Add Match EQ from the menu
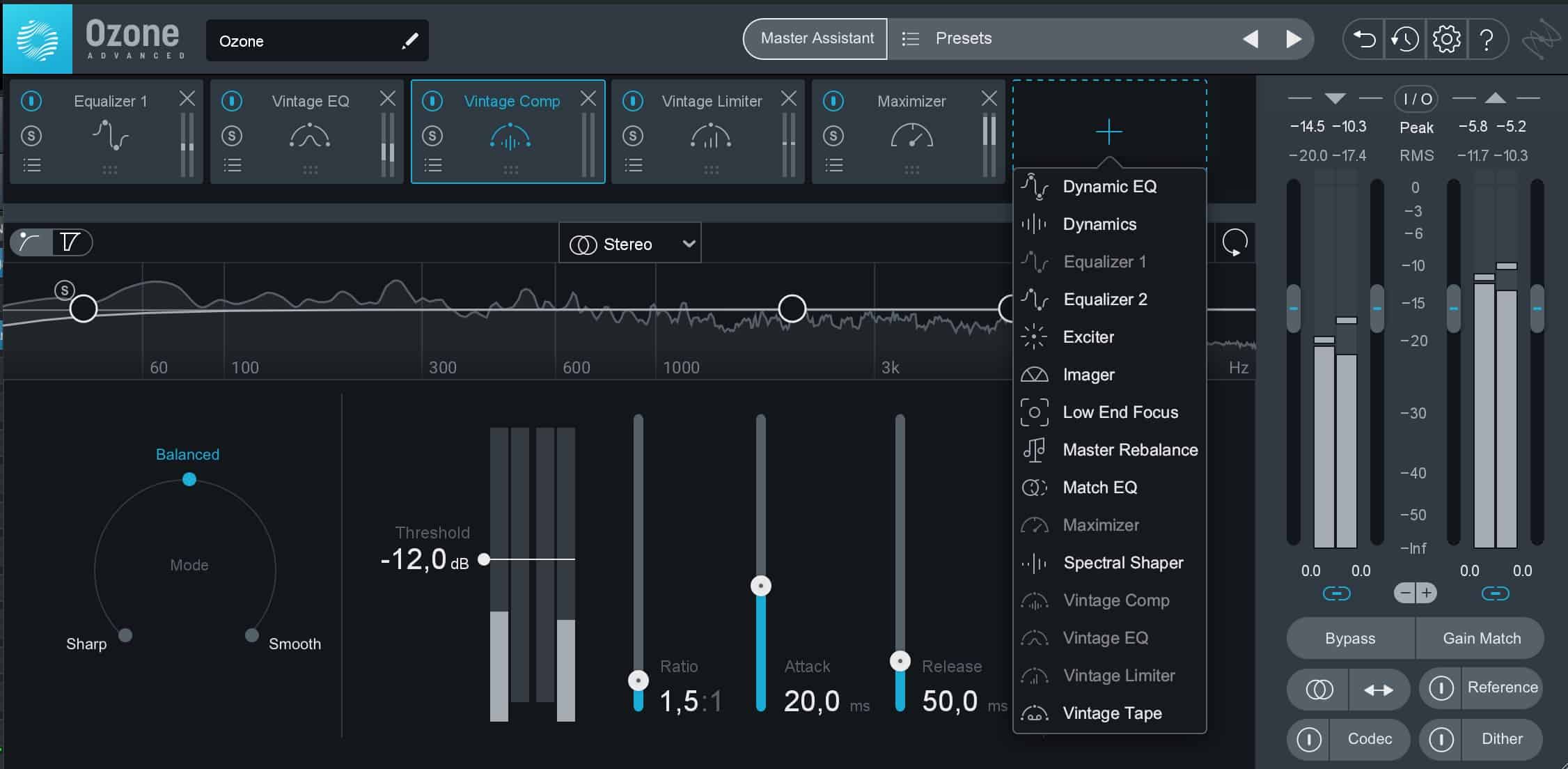This screenshot has height=769, width=1568. click(x=1110, y=488)
